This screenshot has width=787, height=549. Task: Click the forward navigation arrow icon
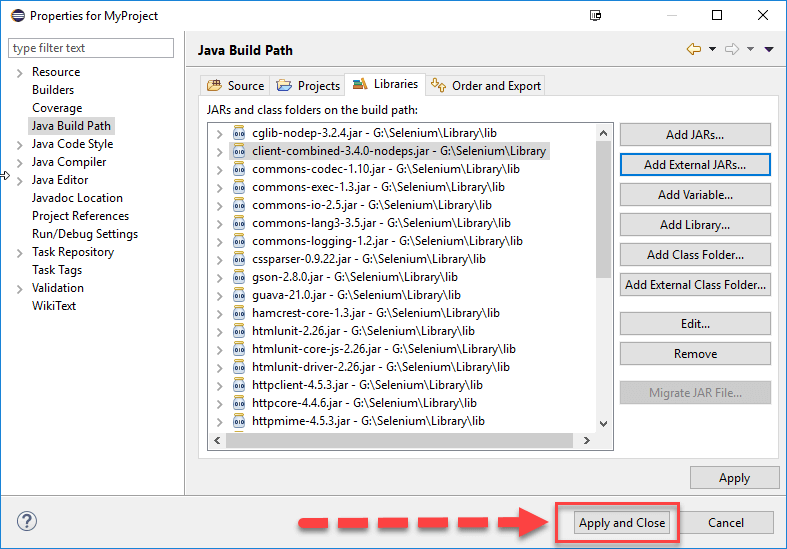pyautogui.click(x=731, y=50)
